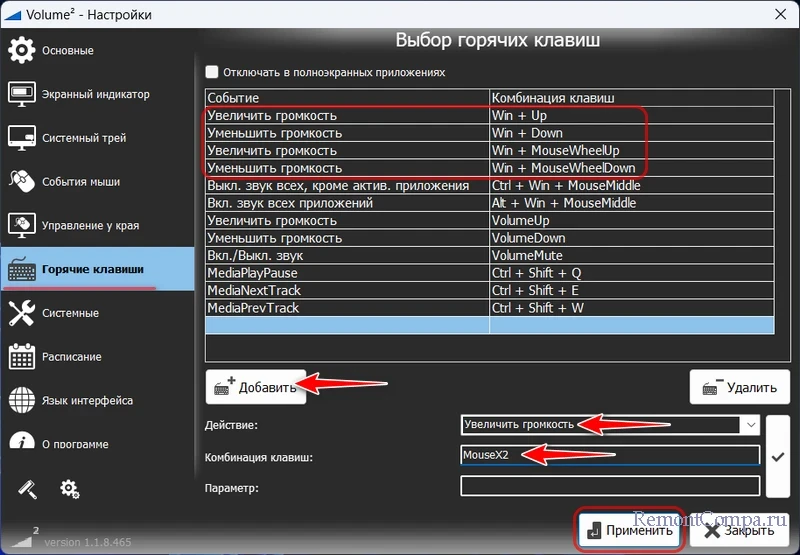The height and width of the screenshot is (555, 800).
Task: Select the MediaPrevTrack row
Action: 490,308
